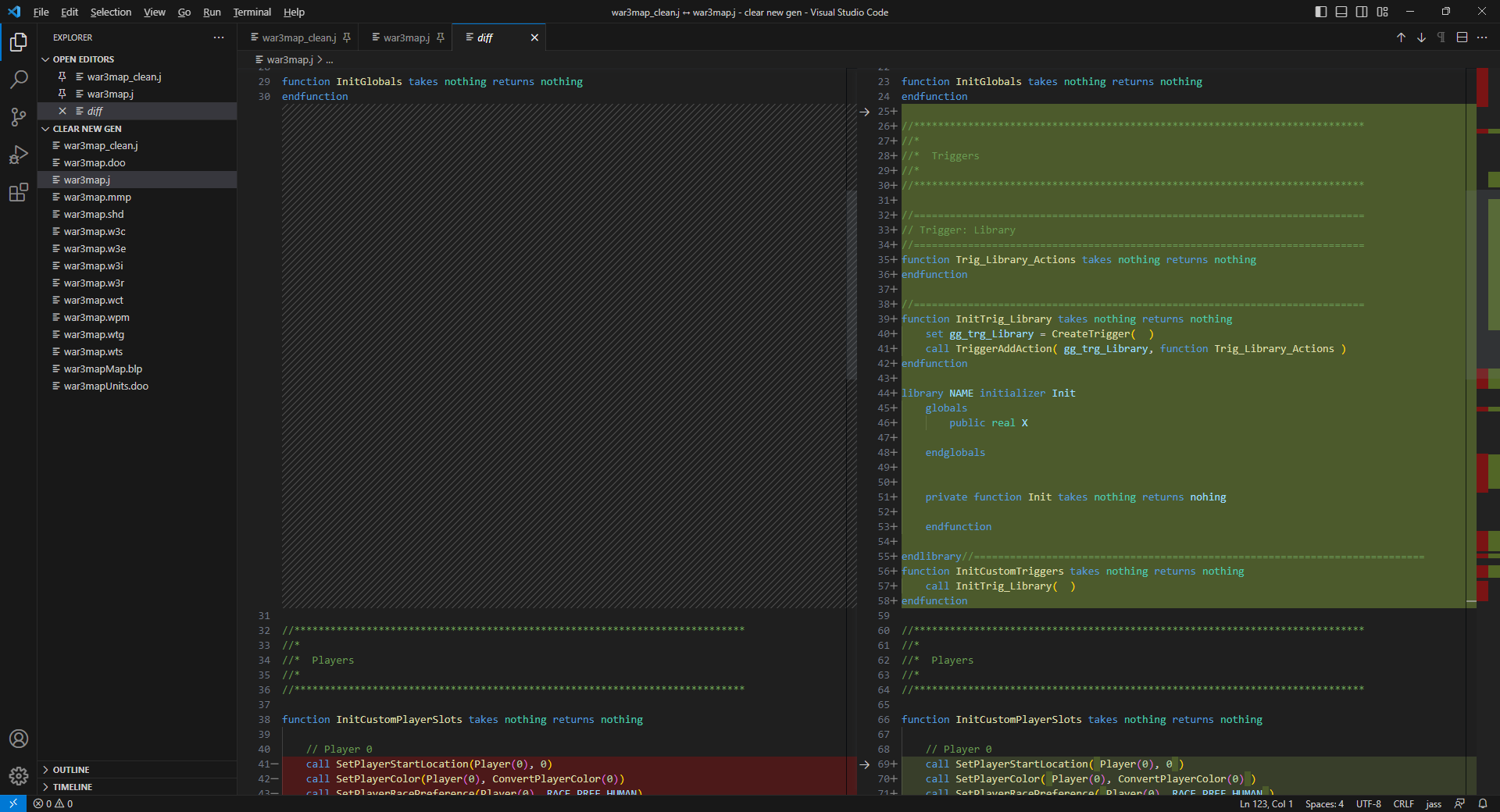Open the View menu
Screen dimensions: 1500x812
point(155,12)
